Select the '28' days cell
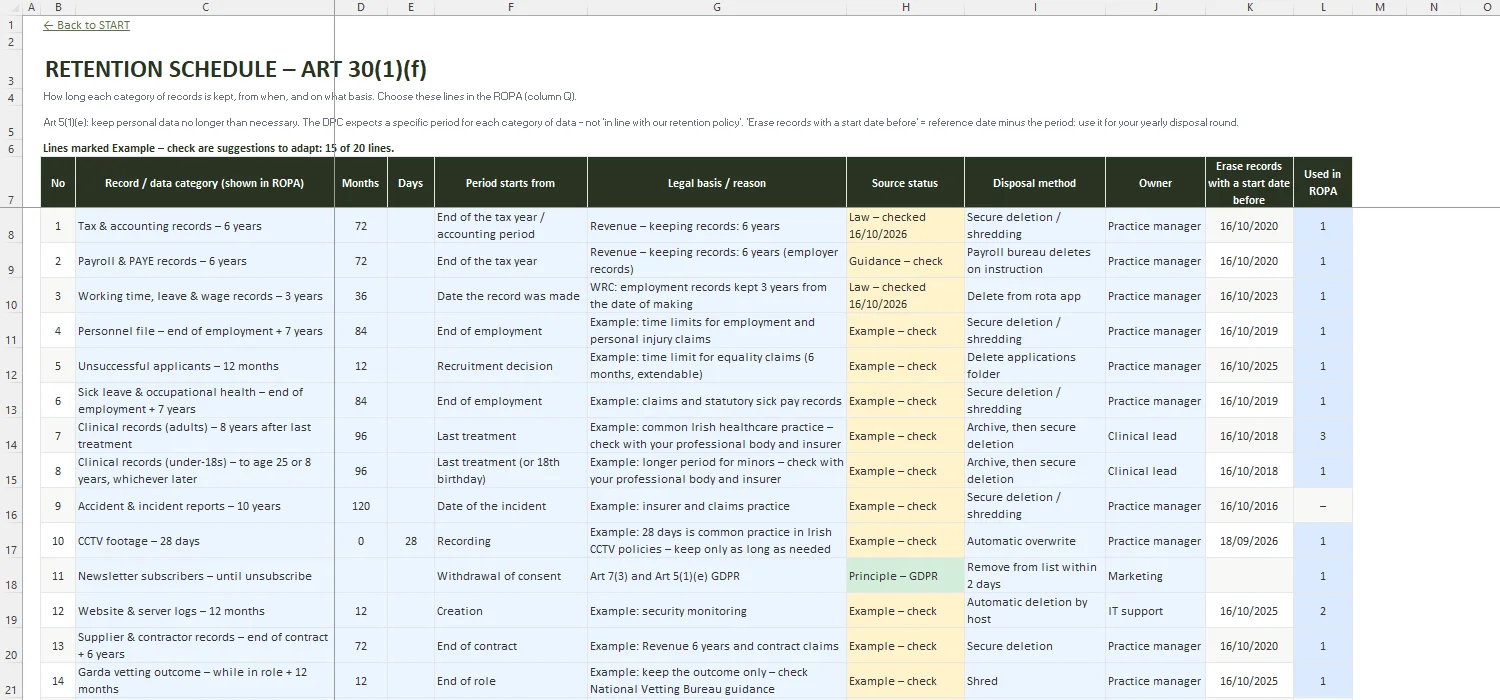The width and height of the screenshot is (1500, 700). (411, 541)
